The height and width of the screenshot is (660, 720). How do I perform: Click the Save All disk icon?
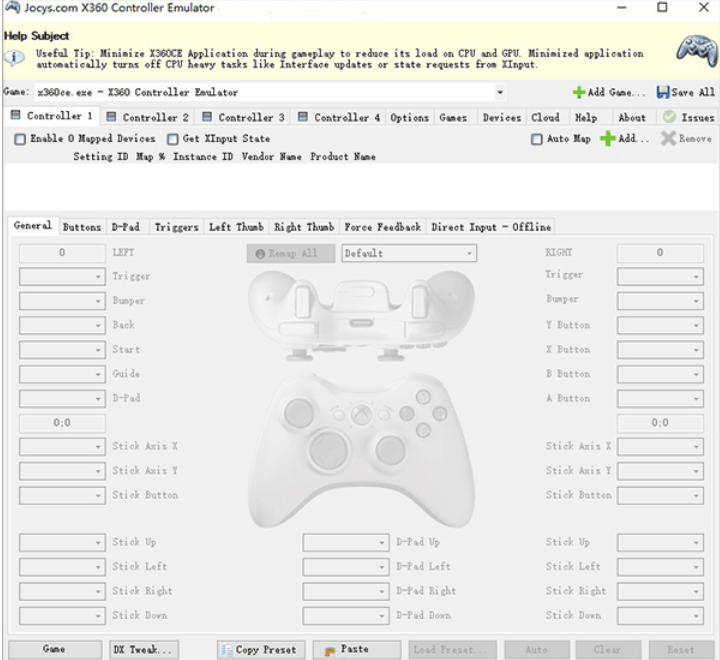point(663,93)
